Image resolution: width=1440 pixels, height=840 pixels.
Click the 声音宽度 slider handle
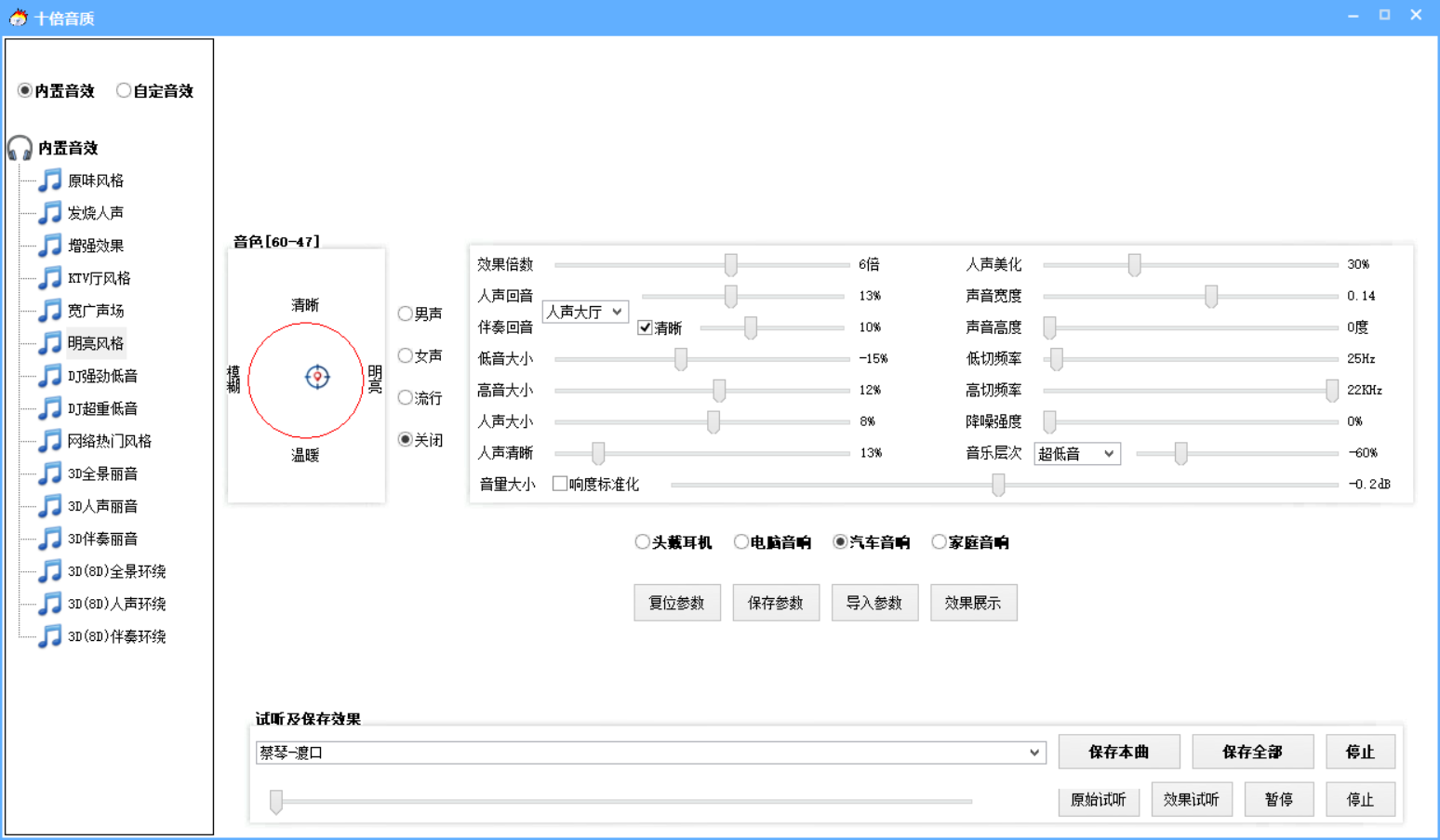pos(1211,297)
